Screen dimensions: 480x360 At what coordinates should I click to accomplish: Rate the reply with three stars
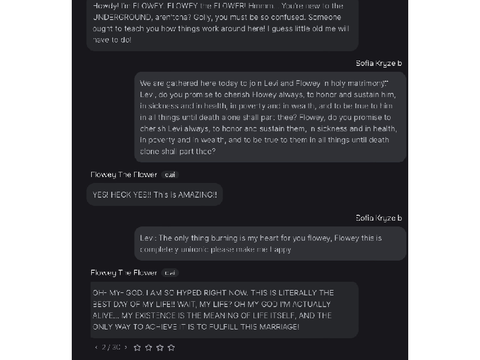[x=160, y=348]
